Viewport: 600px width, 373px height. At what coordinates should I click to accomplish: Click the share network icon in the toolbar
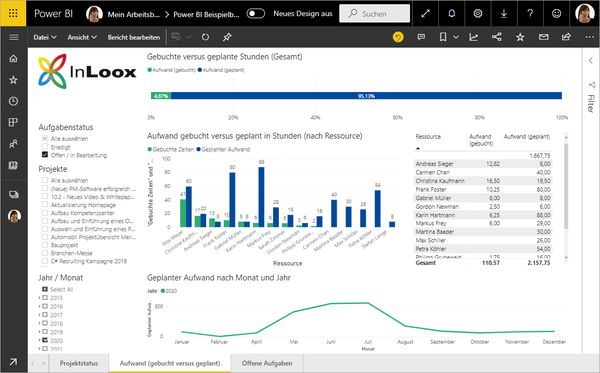coord(497,37)
